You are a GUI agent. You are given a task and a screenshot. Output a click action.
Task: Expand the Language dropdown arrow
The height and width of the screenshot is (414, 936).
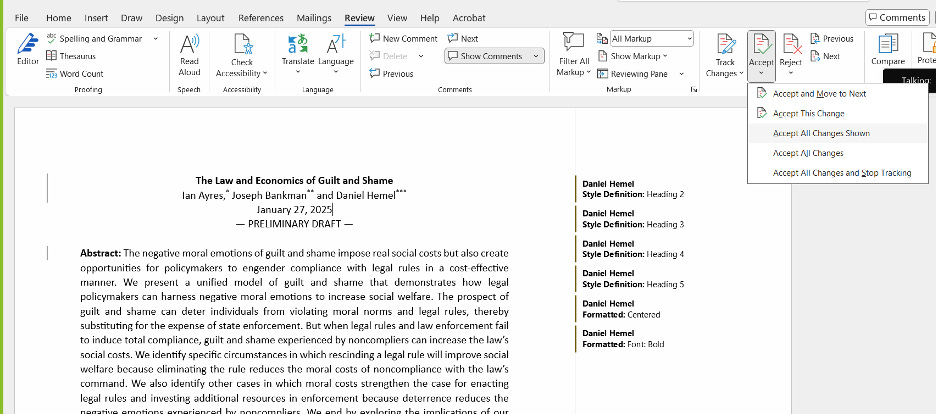[335, 72]
